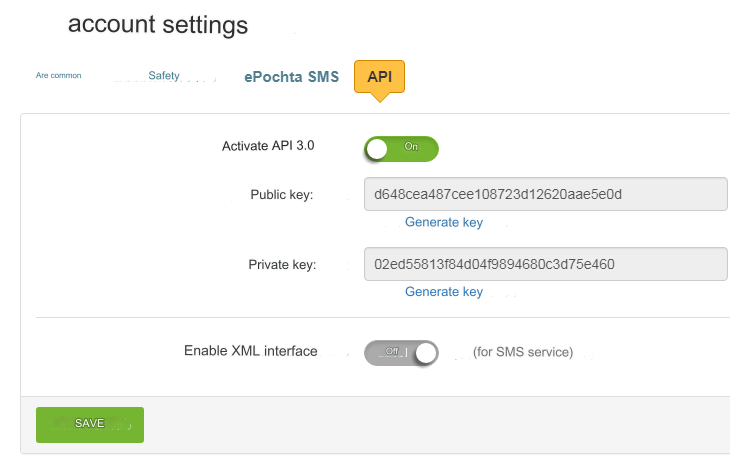Click inside the Public key field

[544, 194]
